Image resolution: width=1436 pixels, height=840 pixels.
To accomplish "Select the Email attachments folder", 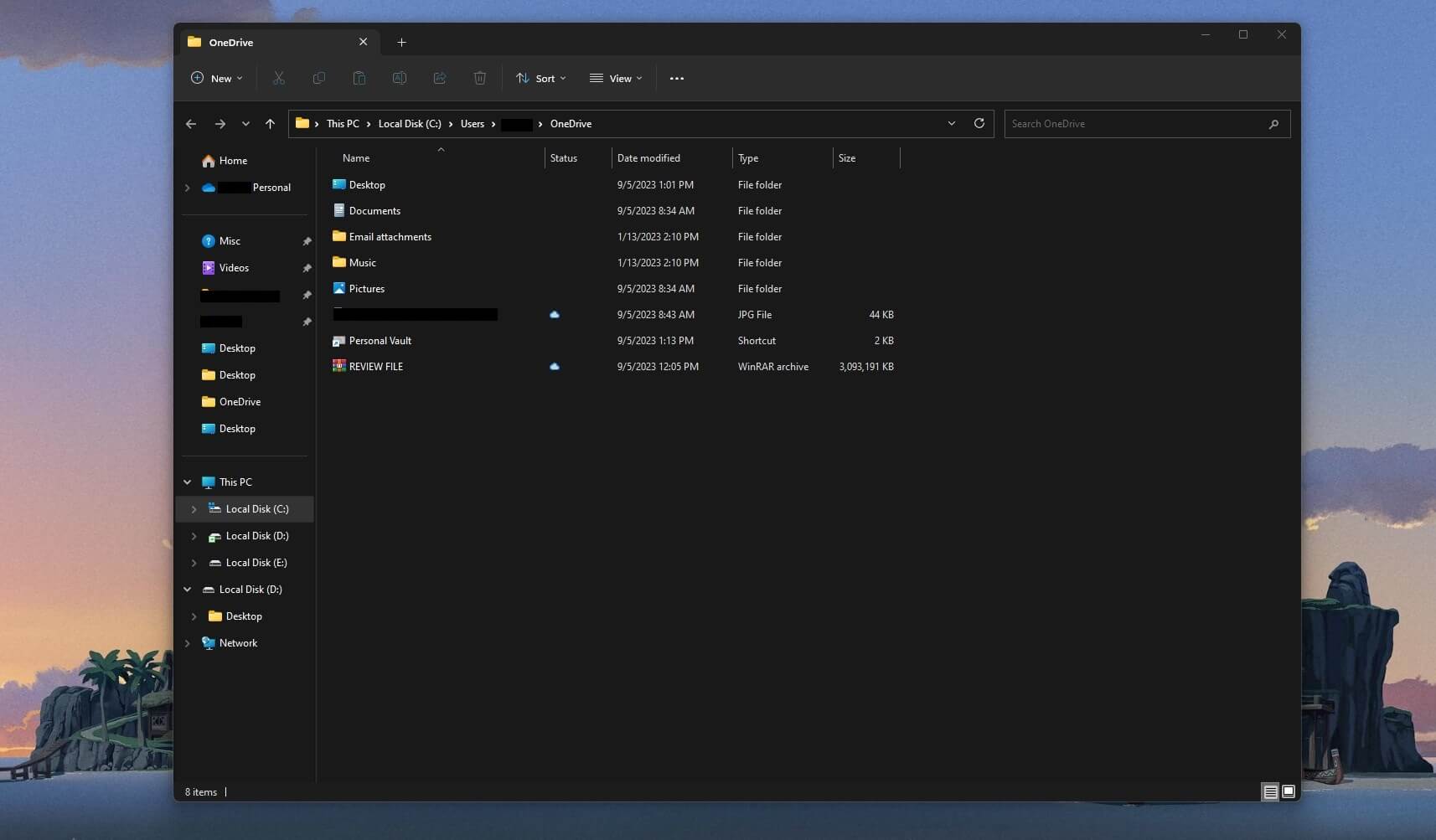I will [614, 237].
